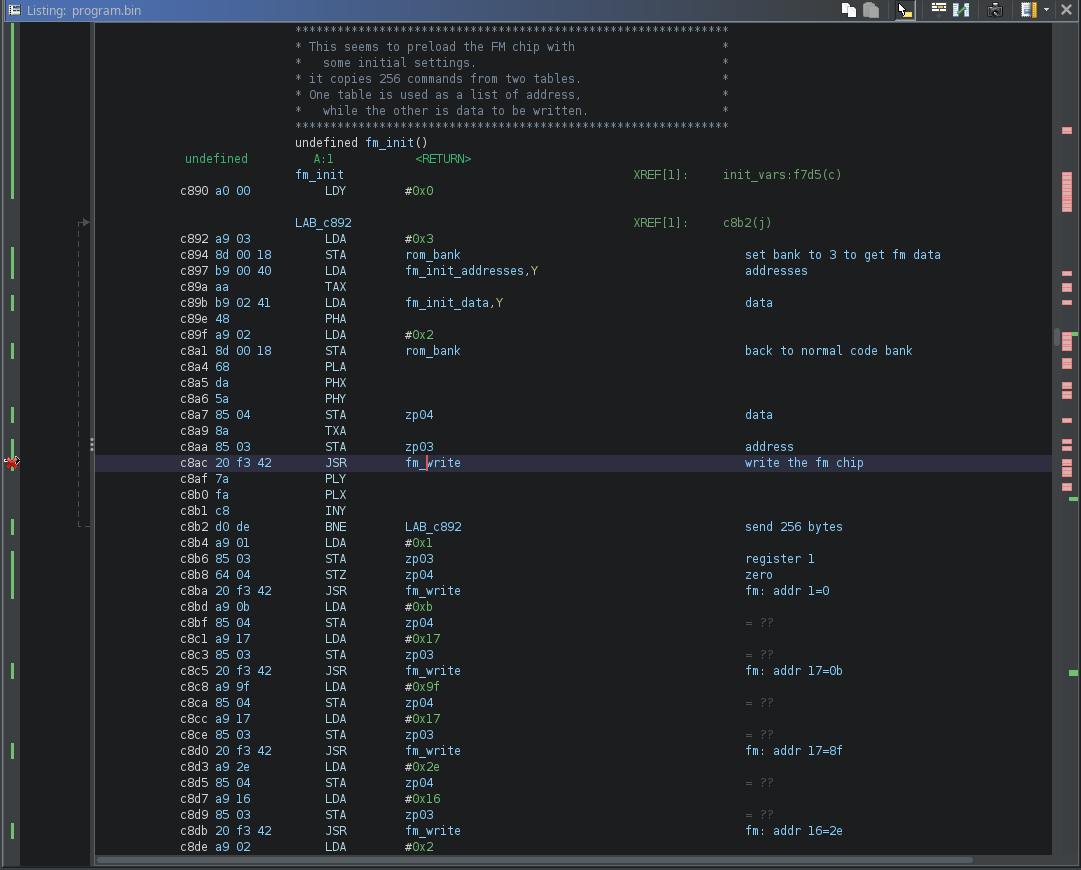
Task: Click rom_bank operand at c894
Action: (432, 255)
